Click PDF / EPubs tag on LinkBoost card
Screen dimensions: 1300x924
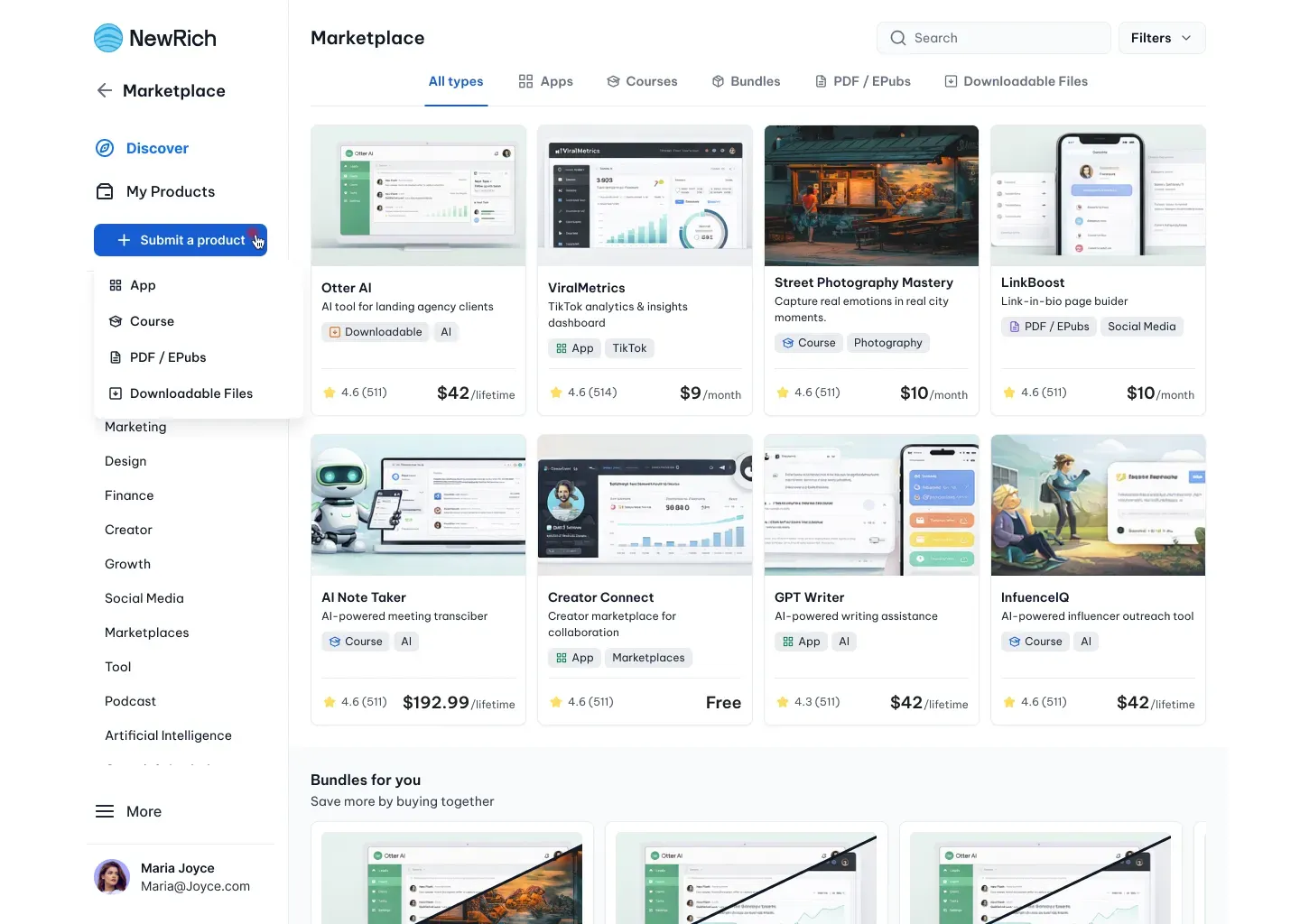[x=1049, y=327]
